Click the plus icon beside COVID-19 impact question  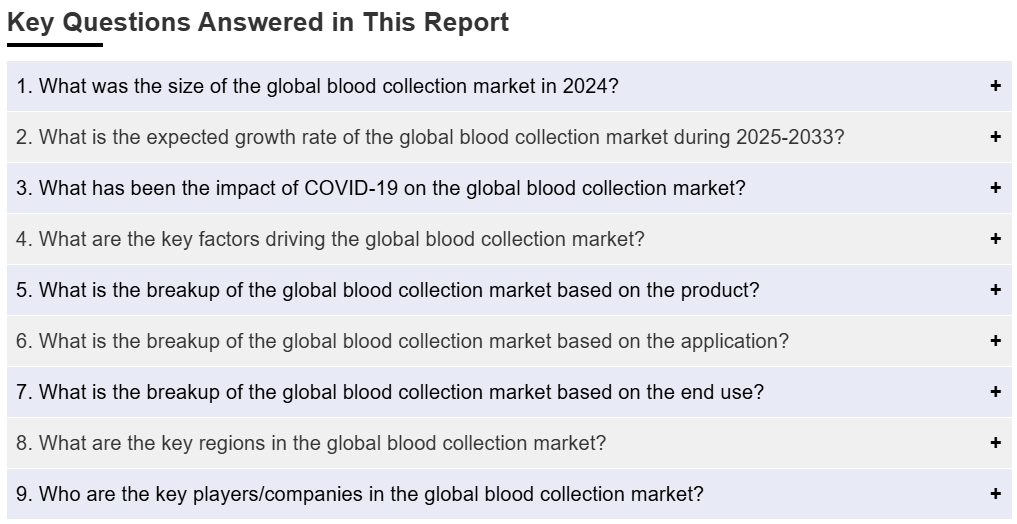996,187
